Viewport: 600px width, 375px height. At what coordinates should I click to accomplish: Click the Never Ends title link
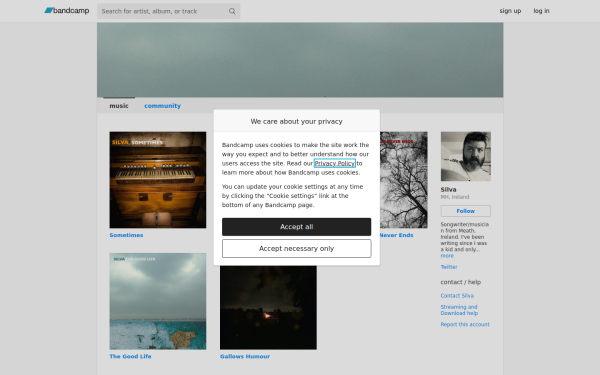point(396,235)
